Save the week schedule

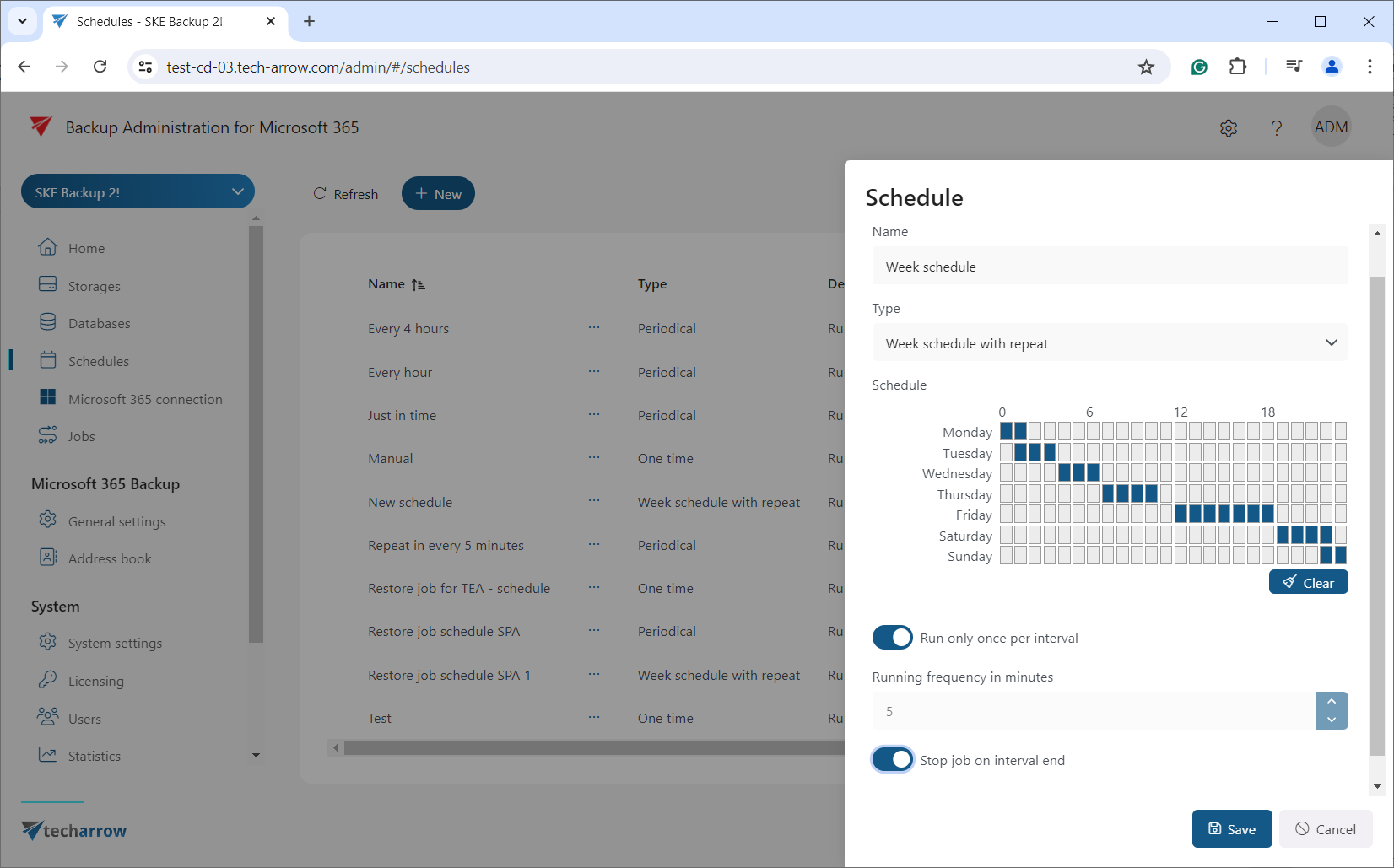point(1231,829)
